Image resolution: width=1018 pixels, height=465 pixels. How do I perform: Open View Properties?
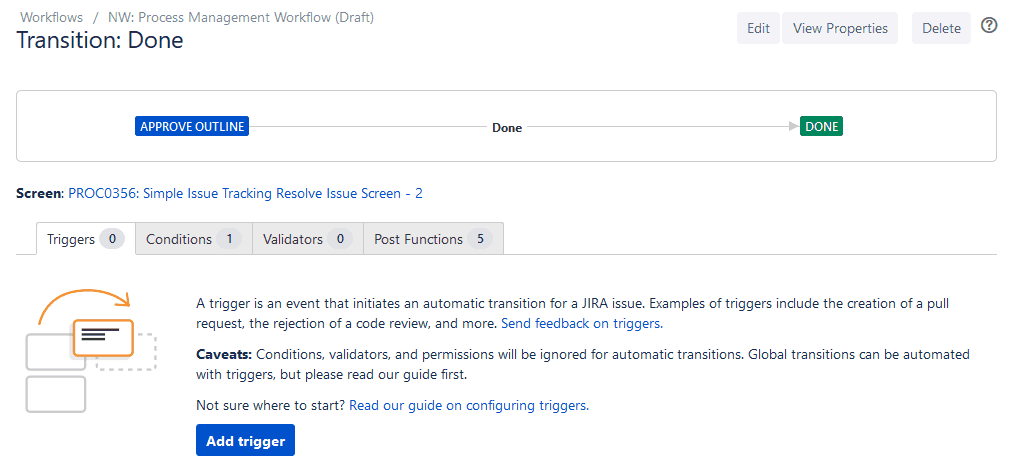pos(840,28)
